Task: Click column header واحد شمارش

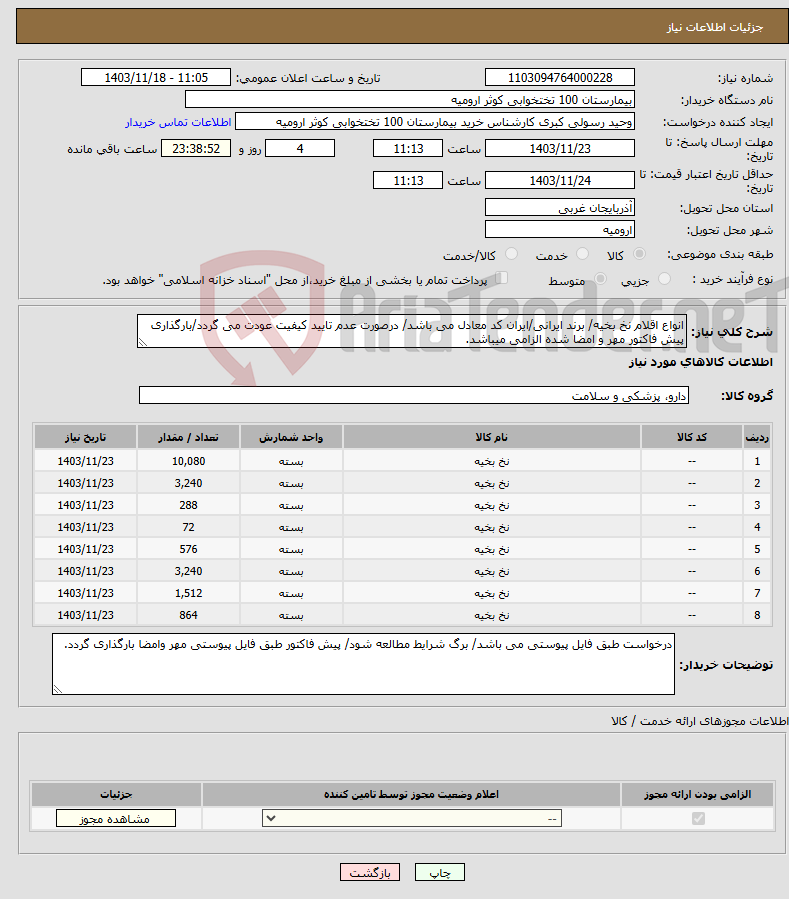Action: (291, 437)
